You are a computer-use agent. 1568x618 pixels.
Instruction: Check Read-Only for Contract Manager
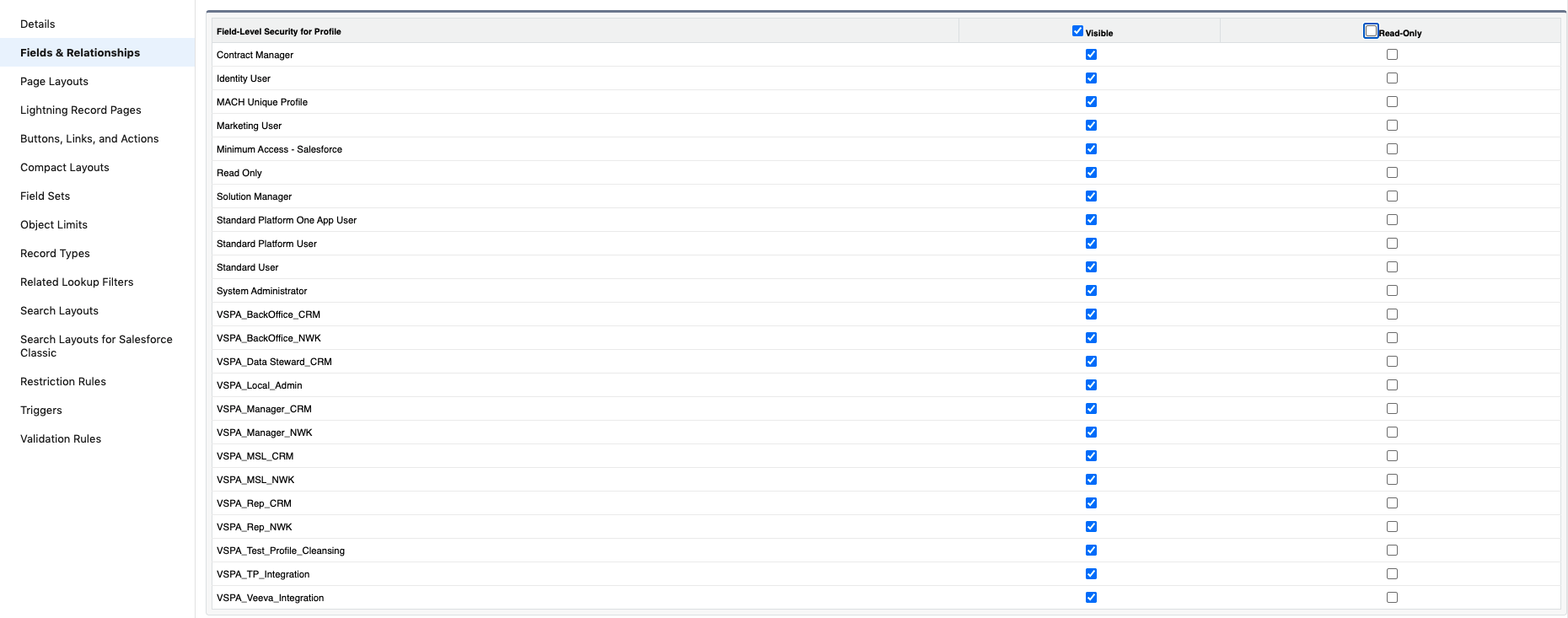(x=1392, y=54)
